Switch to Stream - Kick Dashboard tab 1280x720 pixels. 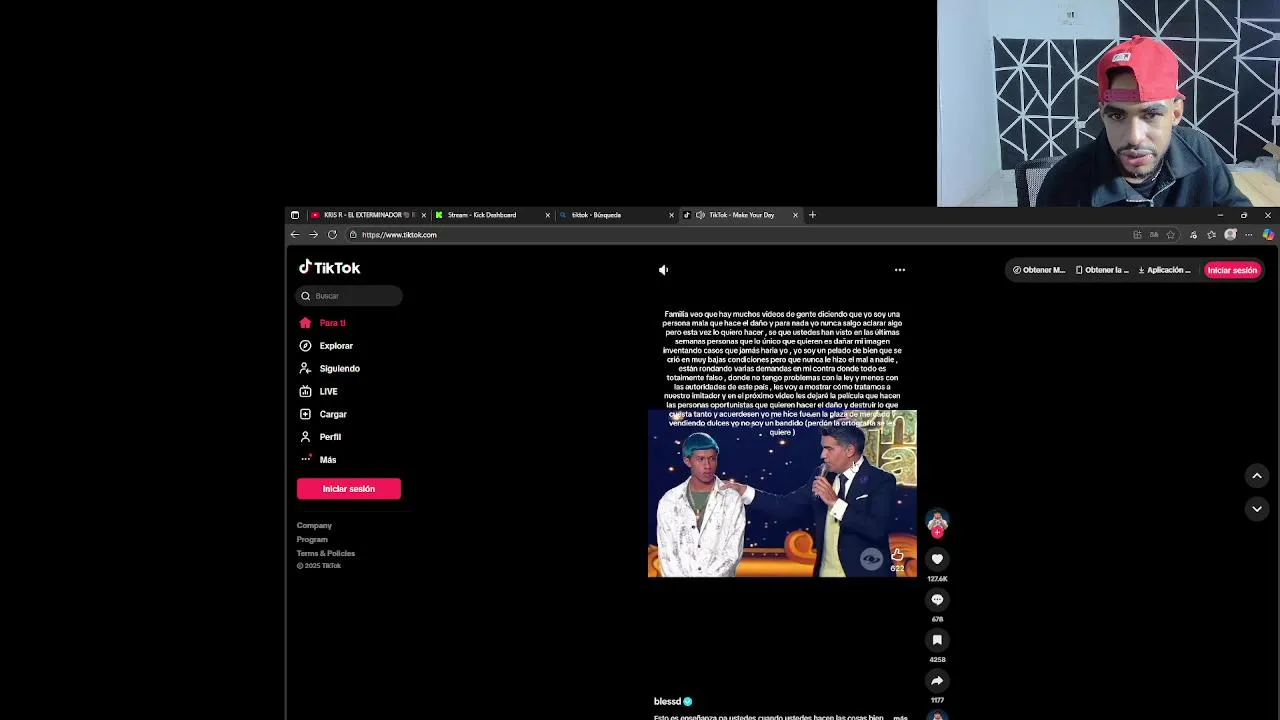[491, 215]
